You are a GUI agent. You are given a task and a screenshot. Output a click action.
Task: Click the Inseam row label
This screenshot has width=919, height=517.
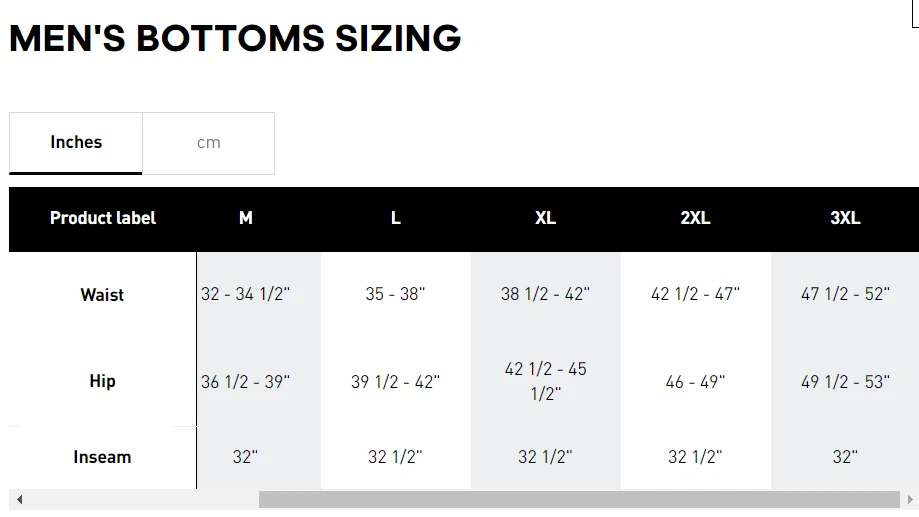point(102,457)
